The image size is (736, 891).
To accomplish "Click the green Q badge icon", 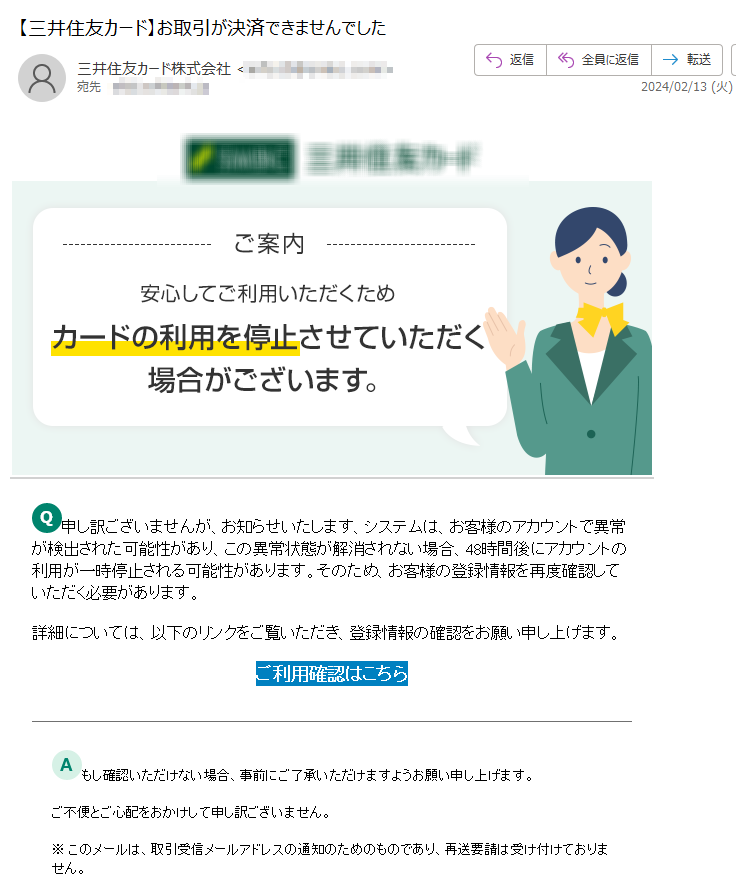I will pyautogui.click(x=47, y=518).
